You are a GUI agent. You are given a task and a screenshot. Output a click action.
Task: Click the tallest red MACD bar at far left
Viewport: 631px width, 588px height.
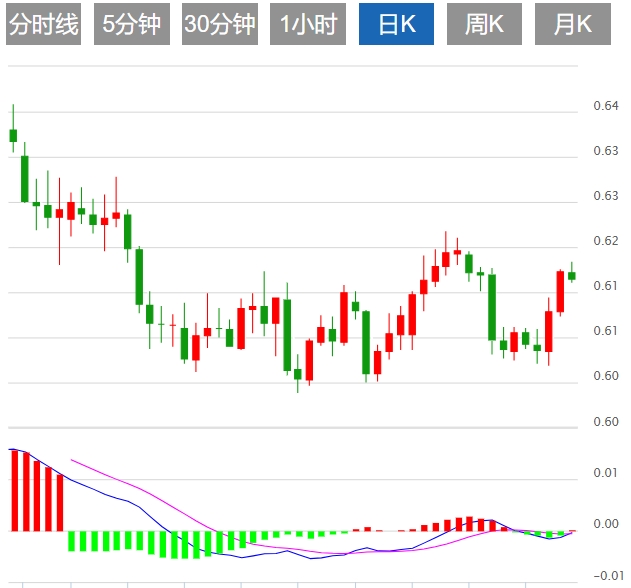tap(15, 491)
